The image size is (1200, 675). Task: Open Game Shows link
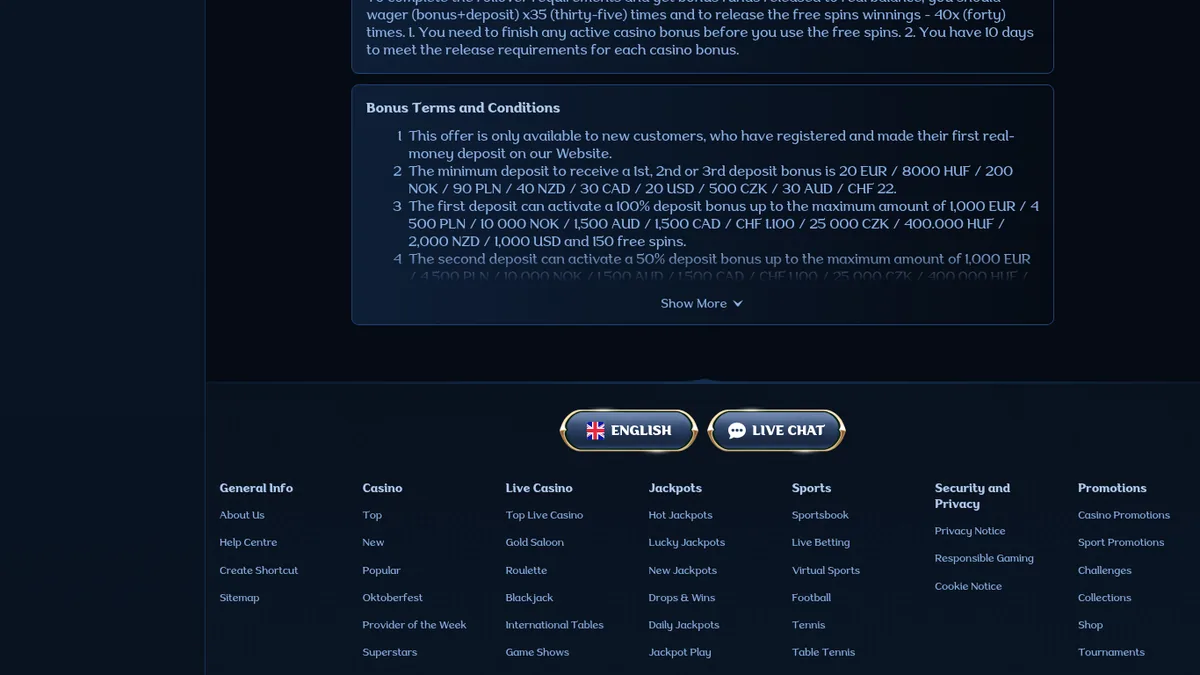coord(537,652)
